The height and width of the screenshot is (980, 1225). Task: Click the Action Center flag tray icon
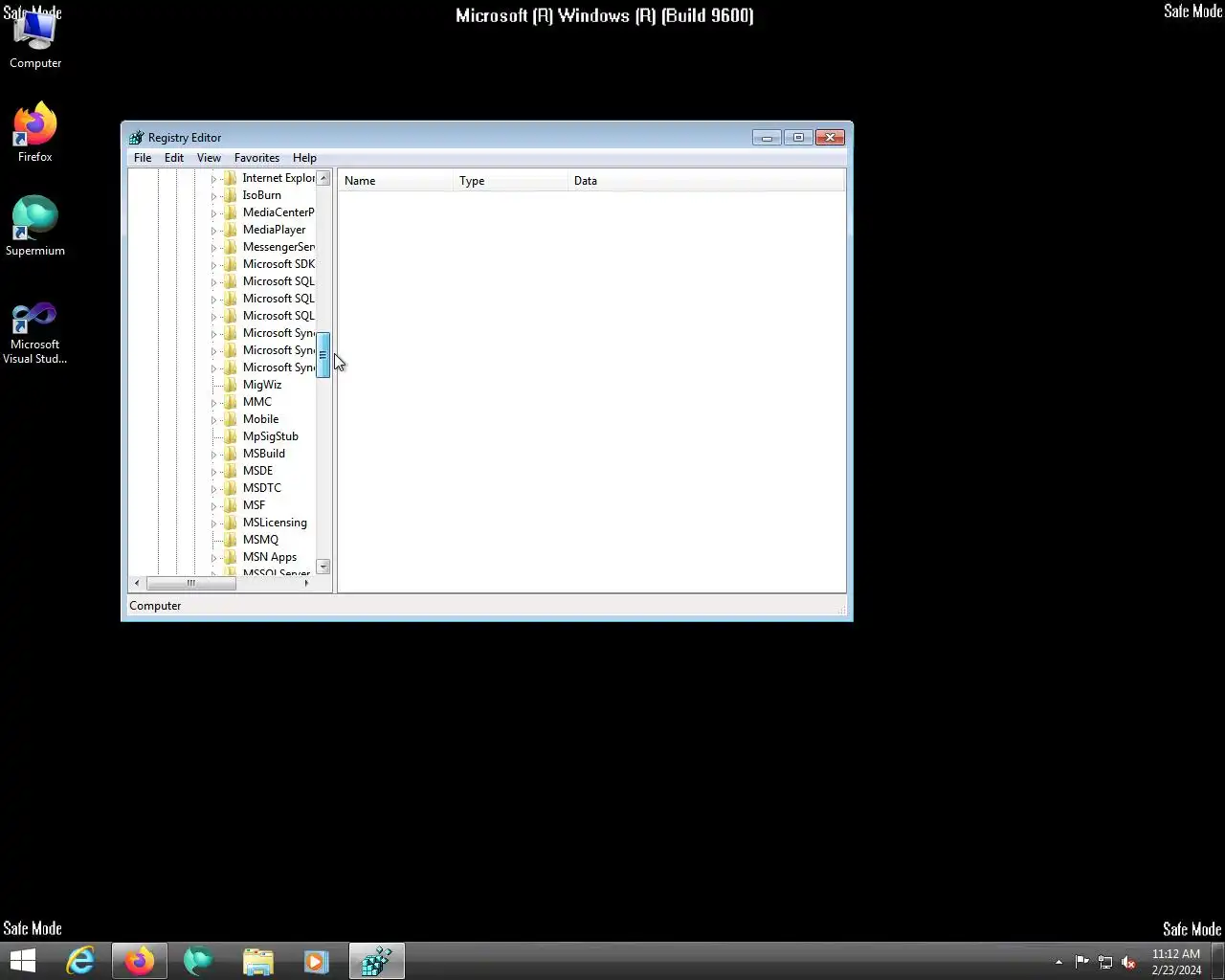coord(1082,962)
